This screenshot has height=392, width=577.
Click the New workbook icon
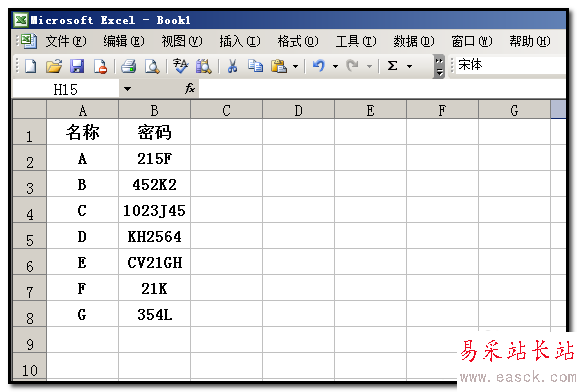coord(31,66)
